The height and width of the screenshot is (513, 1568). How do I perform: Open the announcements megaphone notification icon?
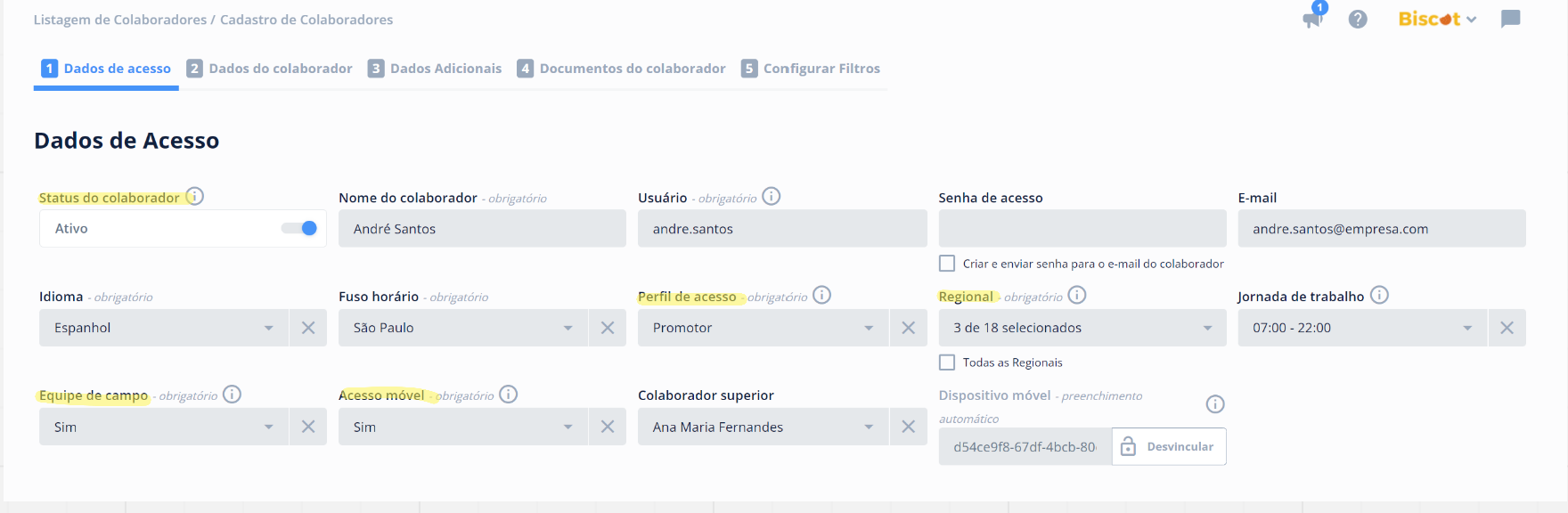(x=1312, y=19)
